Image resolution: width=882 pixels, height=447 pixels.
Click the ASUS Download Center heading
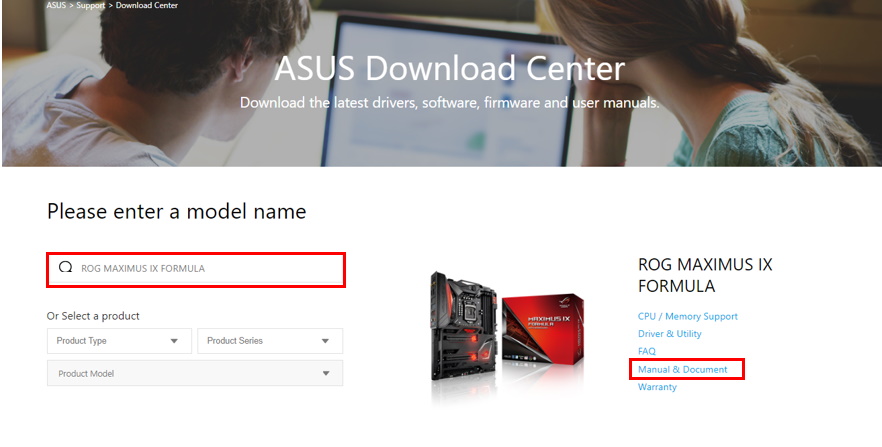coord(450,69)
